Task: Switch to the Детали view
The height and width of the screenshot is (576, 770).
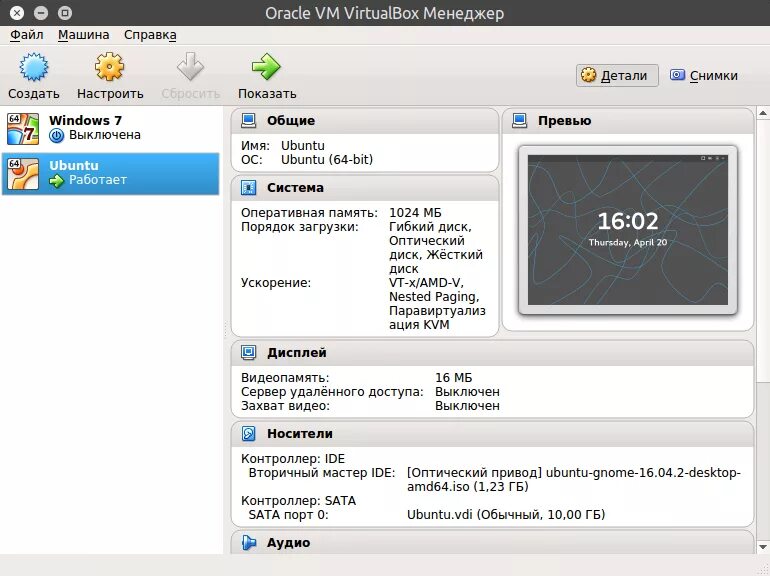Action: click(x=617, y=76)
